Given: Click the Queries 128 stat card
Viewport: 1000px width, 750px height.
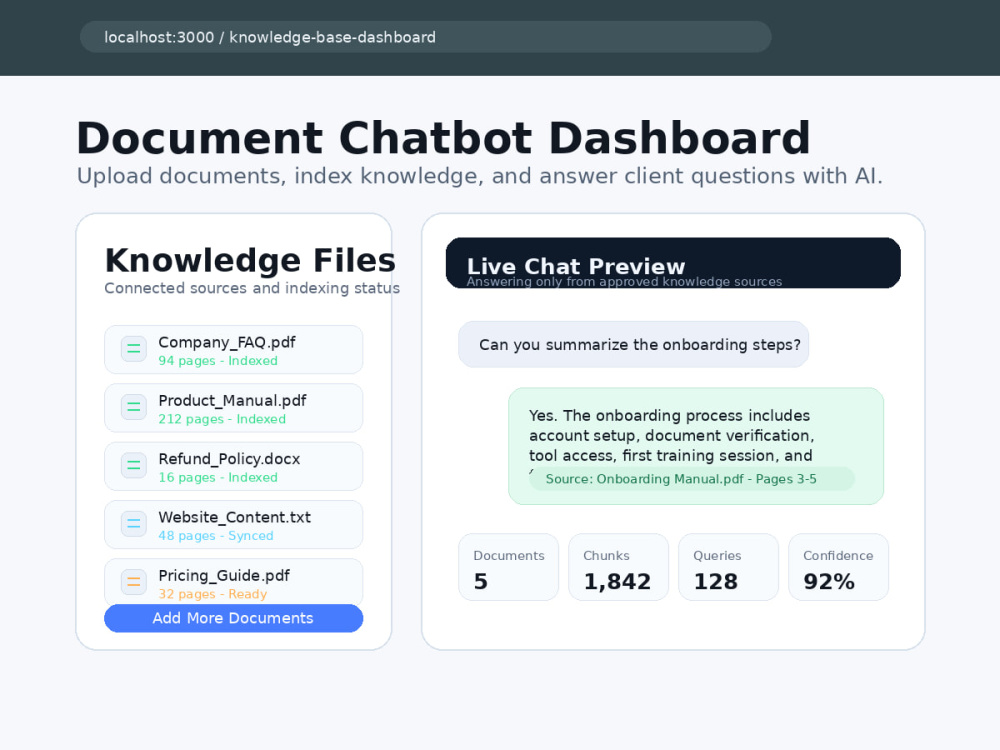Looking at the screenshot, I should [728, 567].
